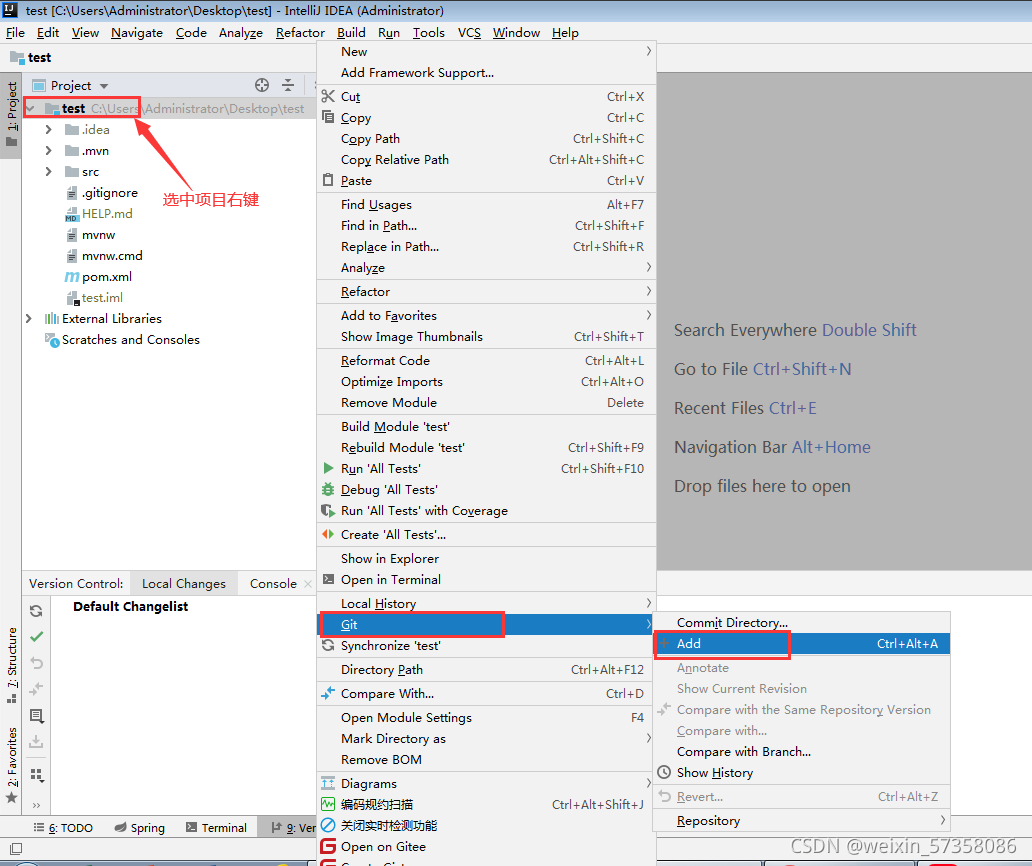The width and height of the screenshot is (1032, 866).
Task: Click the Run with Coverage shield icon
Action: pyautogui.click(x=328, y=510)
